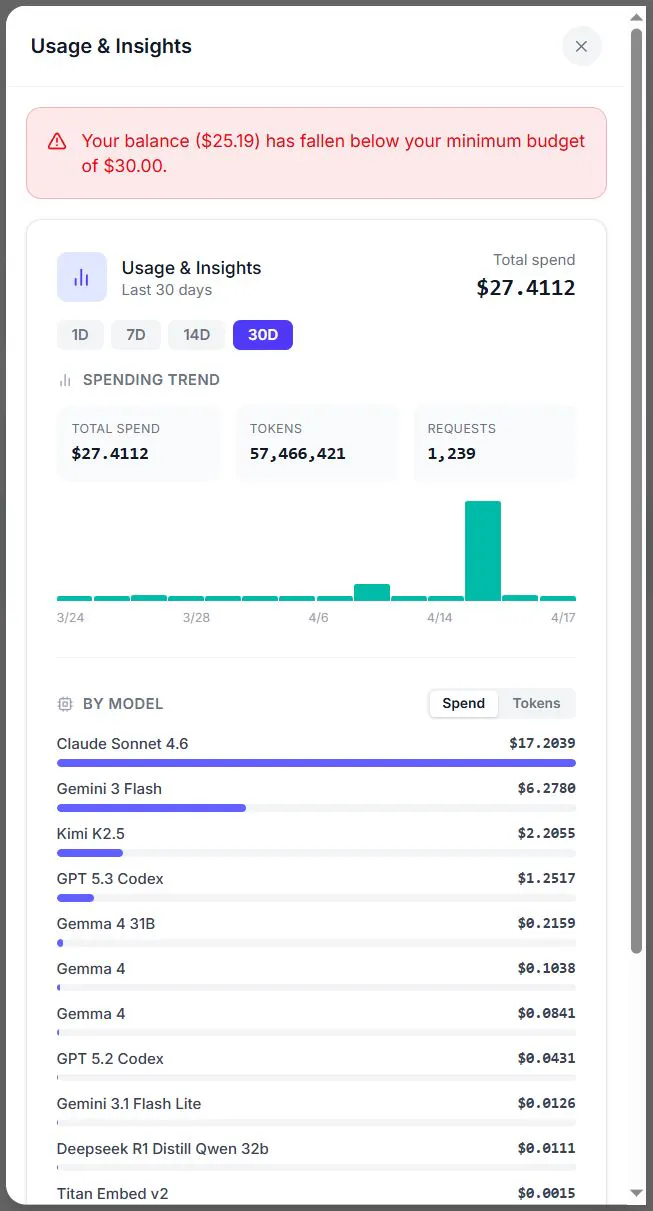The height and width of the screenshot is (1211, 653).
Task: Switch By Model view to Spend
Action: pos(464,703)
